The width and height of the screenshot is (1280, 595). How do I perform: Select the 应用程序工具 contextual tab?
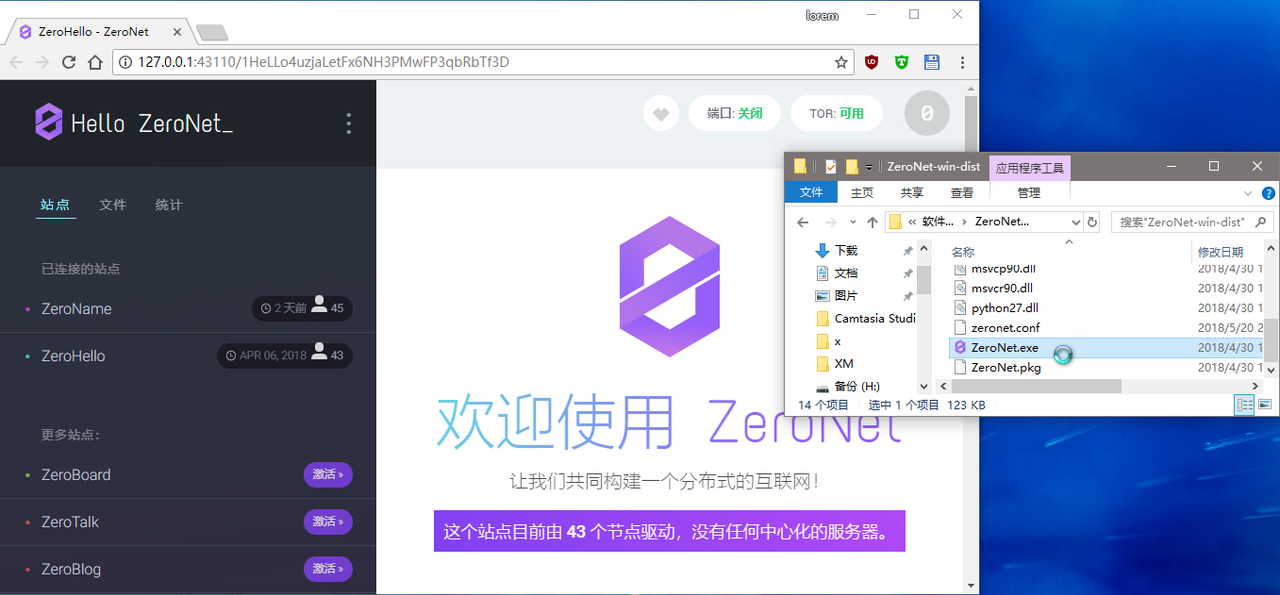point(1029,168)
